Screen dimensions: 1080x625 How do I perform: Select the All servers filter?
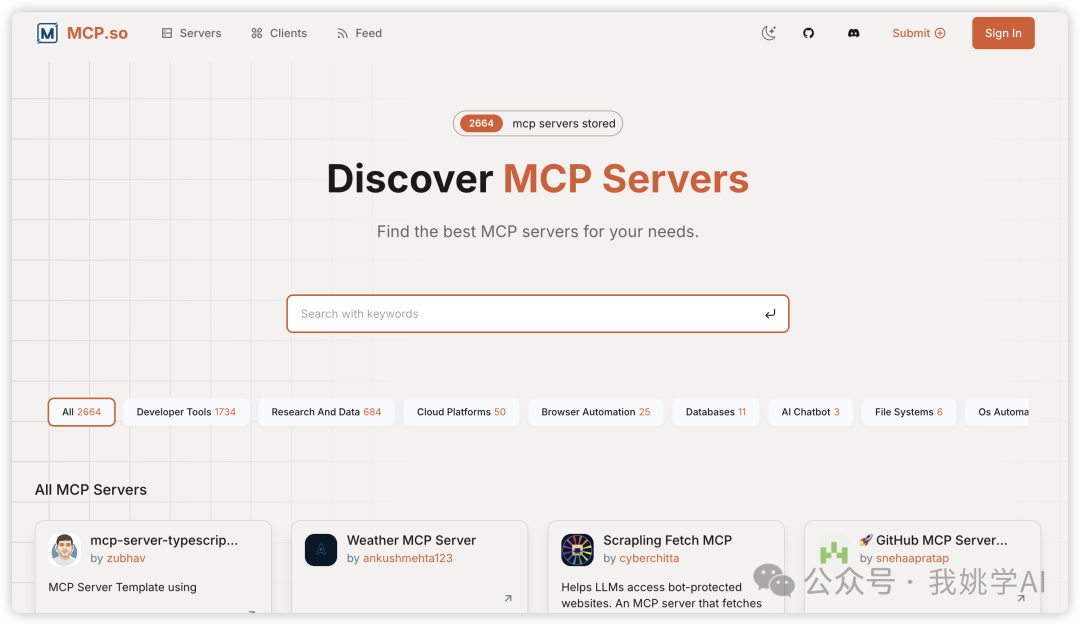point(81,411)
